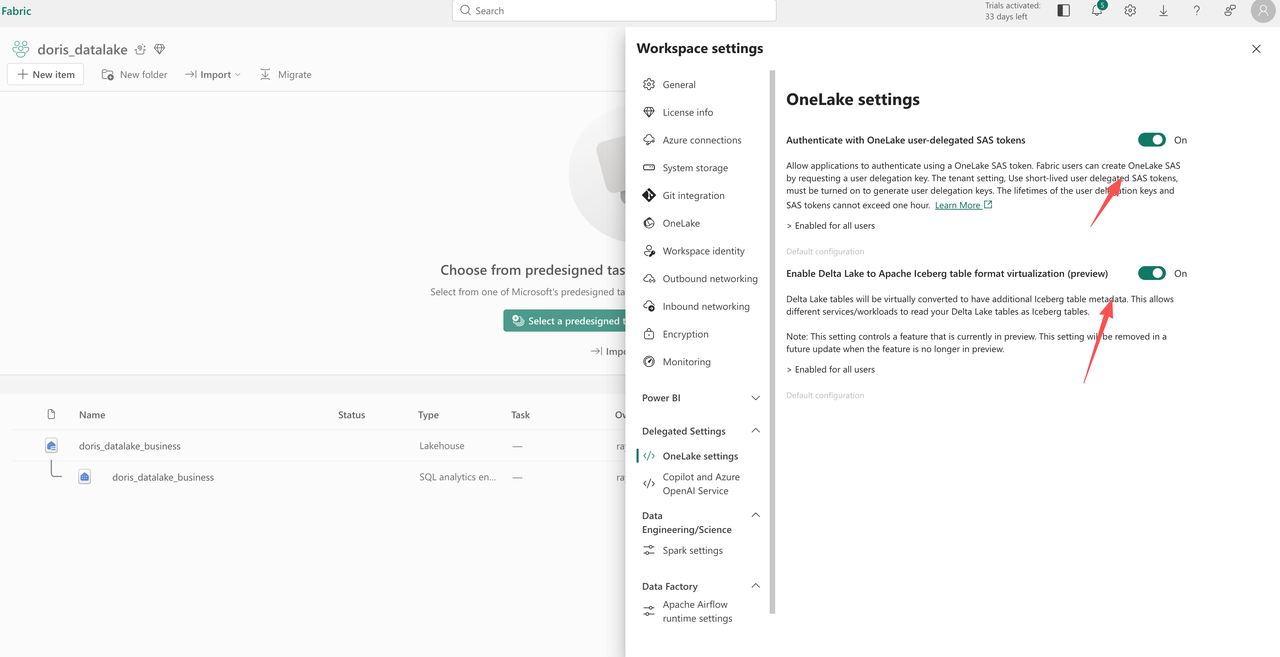
Task: Click the downloads icon in the top bar
Action: coord(1162,10)
